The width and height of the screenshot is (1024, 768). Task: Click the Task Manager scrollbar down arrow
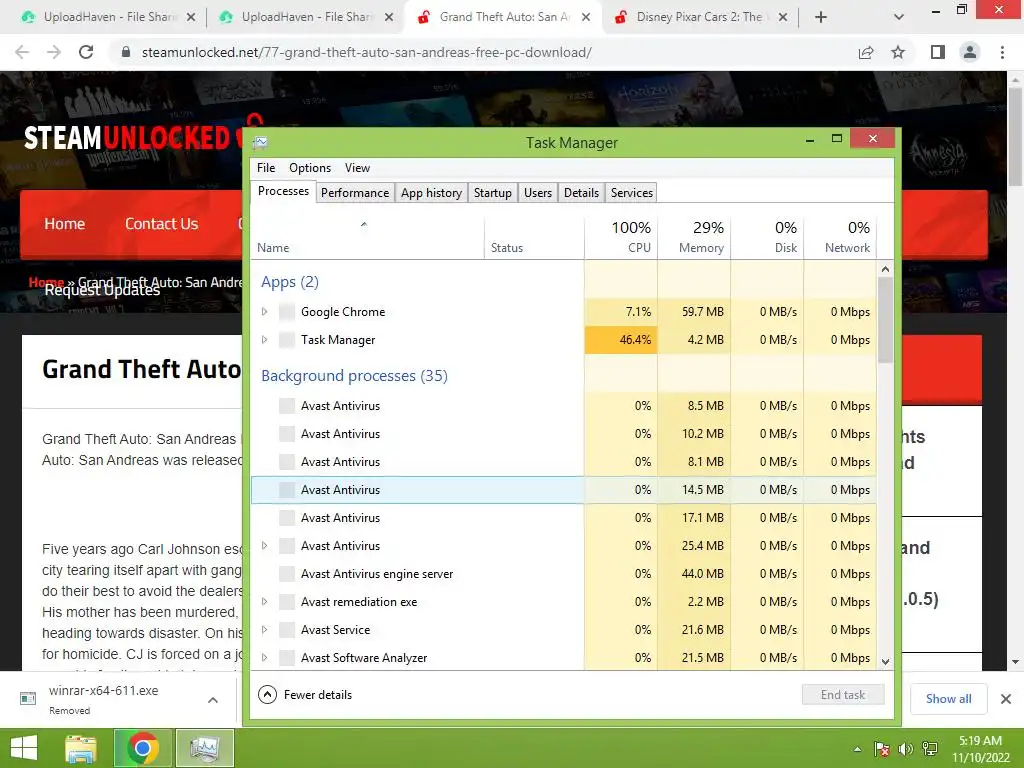pos(886,662)
